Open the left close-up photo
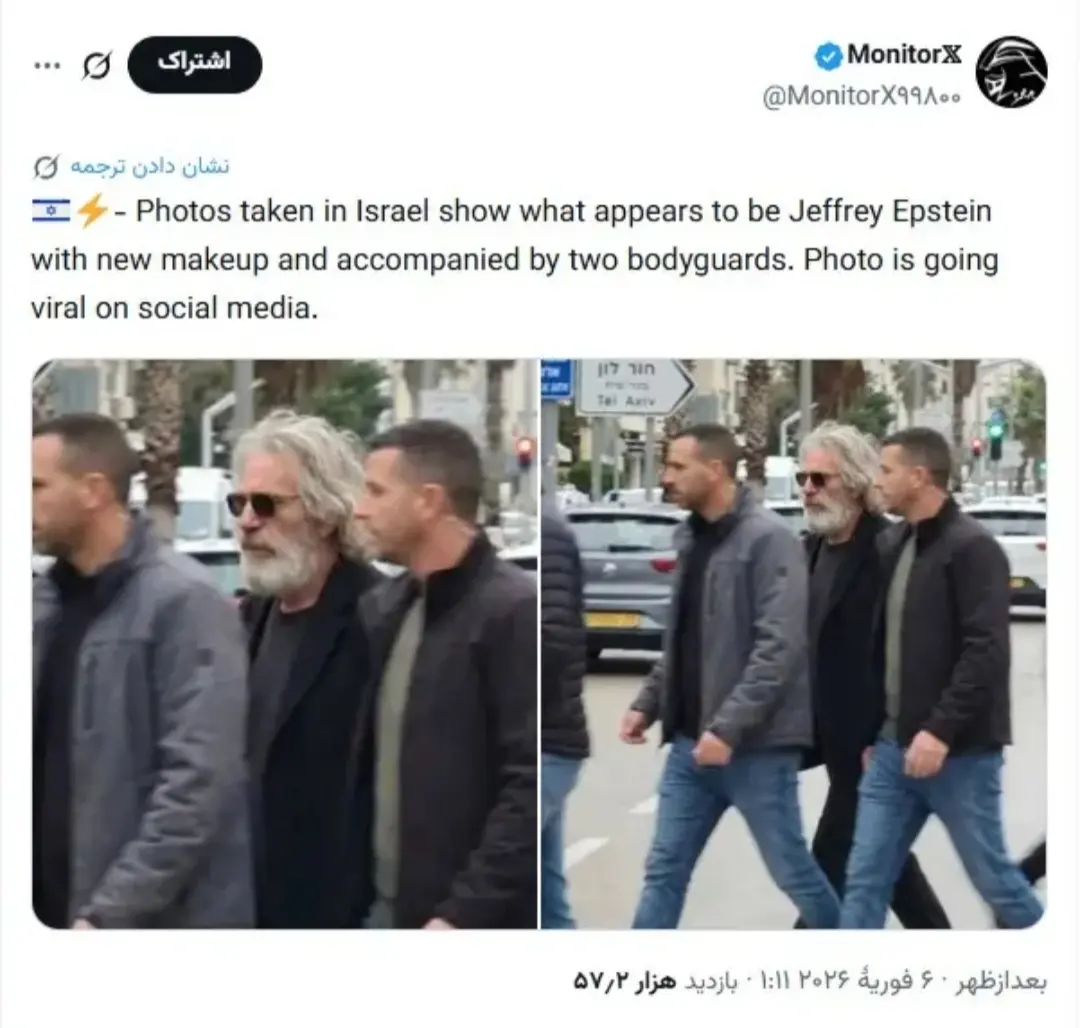 (284, 644)
